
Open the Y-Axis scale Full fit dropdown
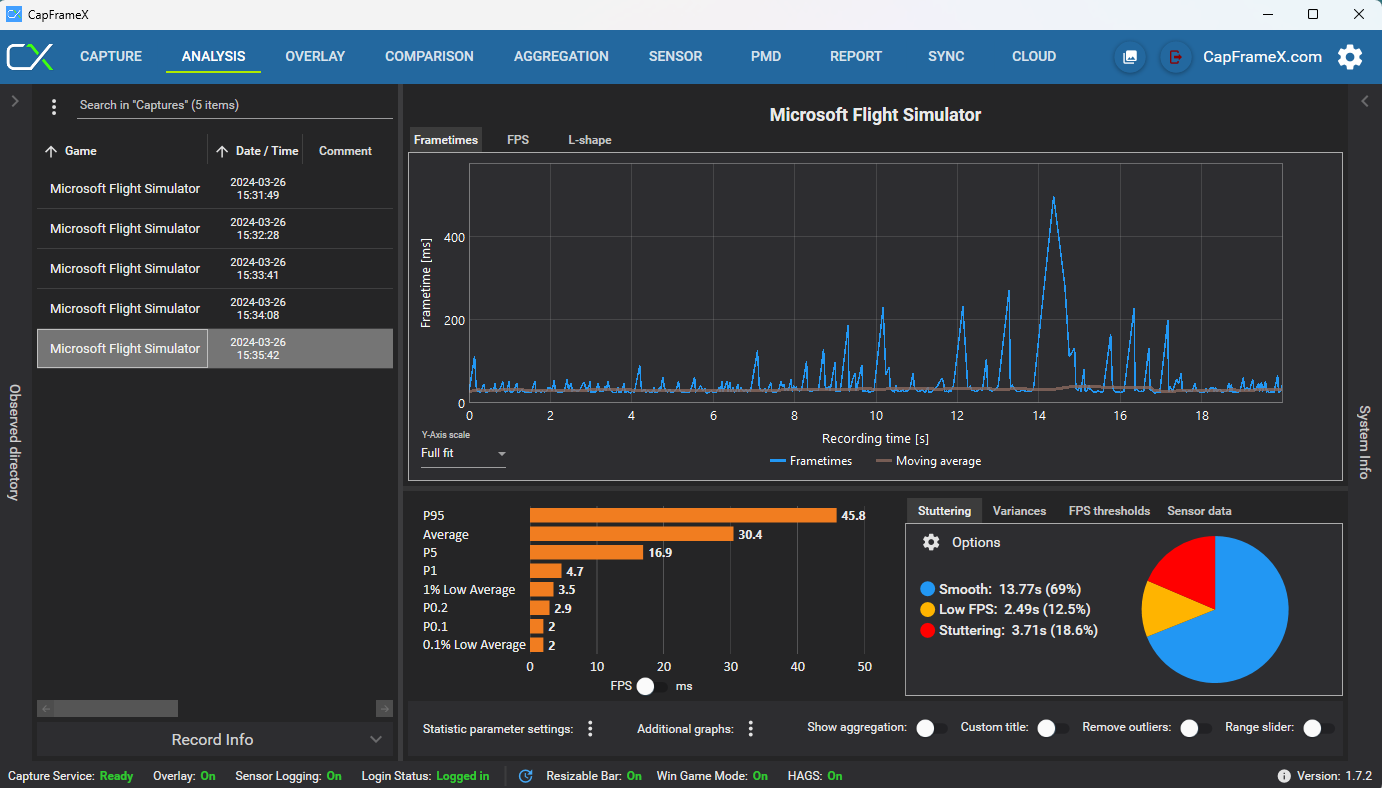[463, 453]
